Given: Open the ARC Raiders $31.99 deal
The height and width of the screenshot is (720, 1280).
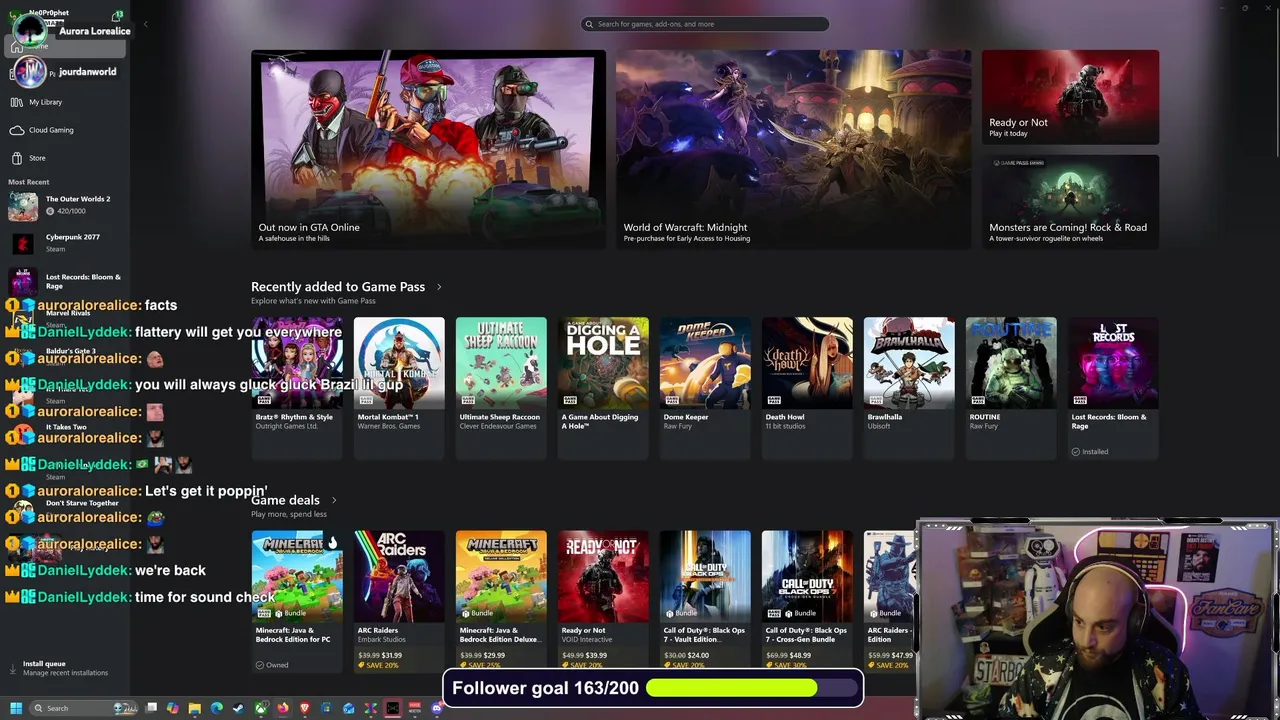Looking at the screenshot, I should point(399,600).
